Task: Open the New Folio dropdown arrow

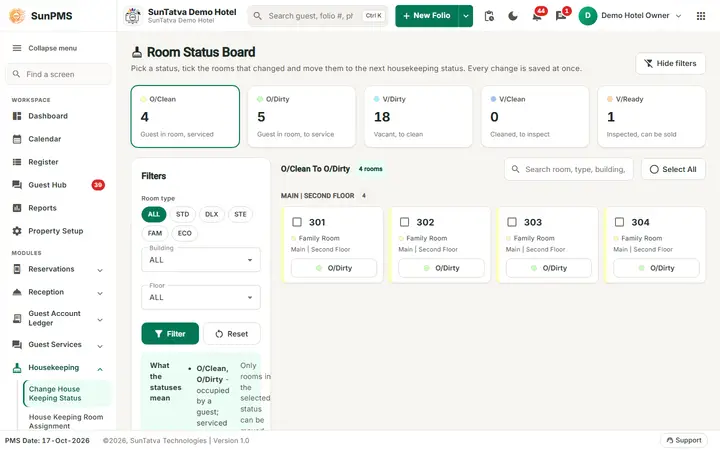Action: (x=466, y=16)
